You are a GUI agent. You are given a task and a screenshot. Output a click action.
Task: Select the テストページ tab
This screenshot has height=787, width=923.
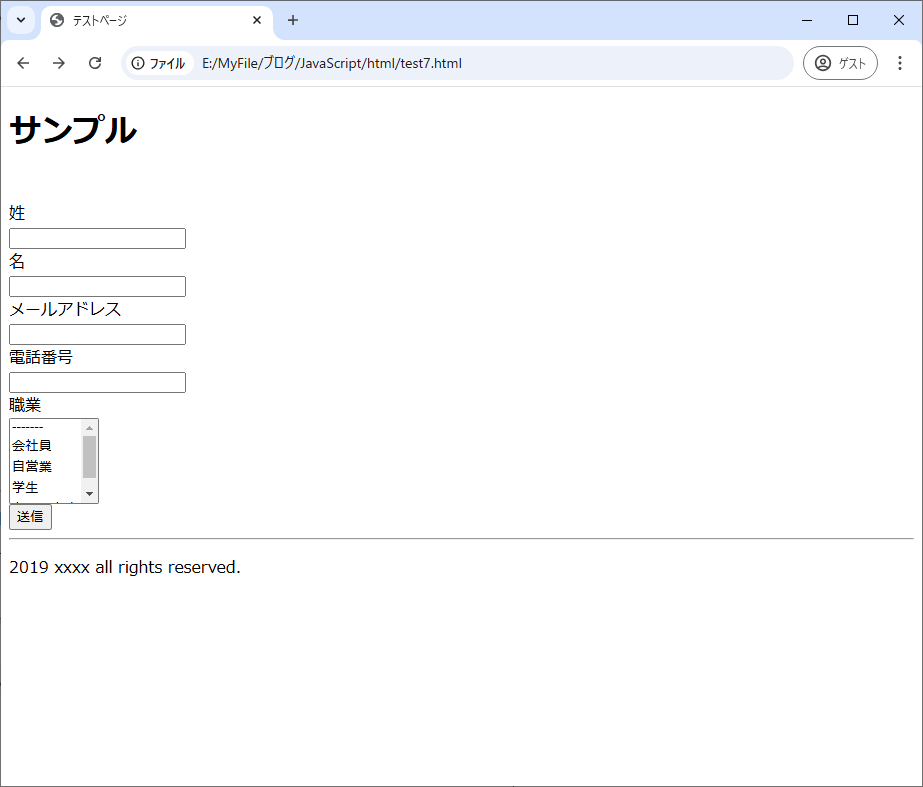coord(156,21)
